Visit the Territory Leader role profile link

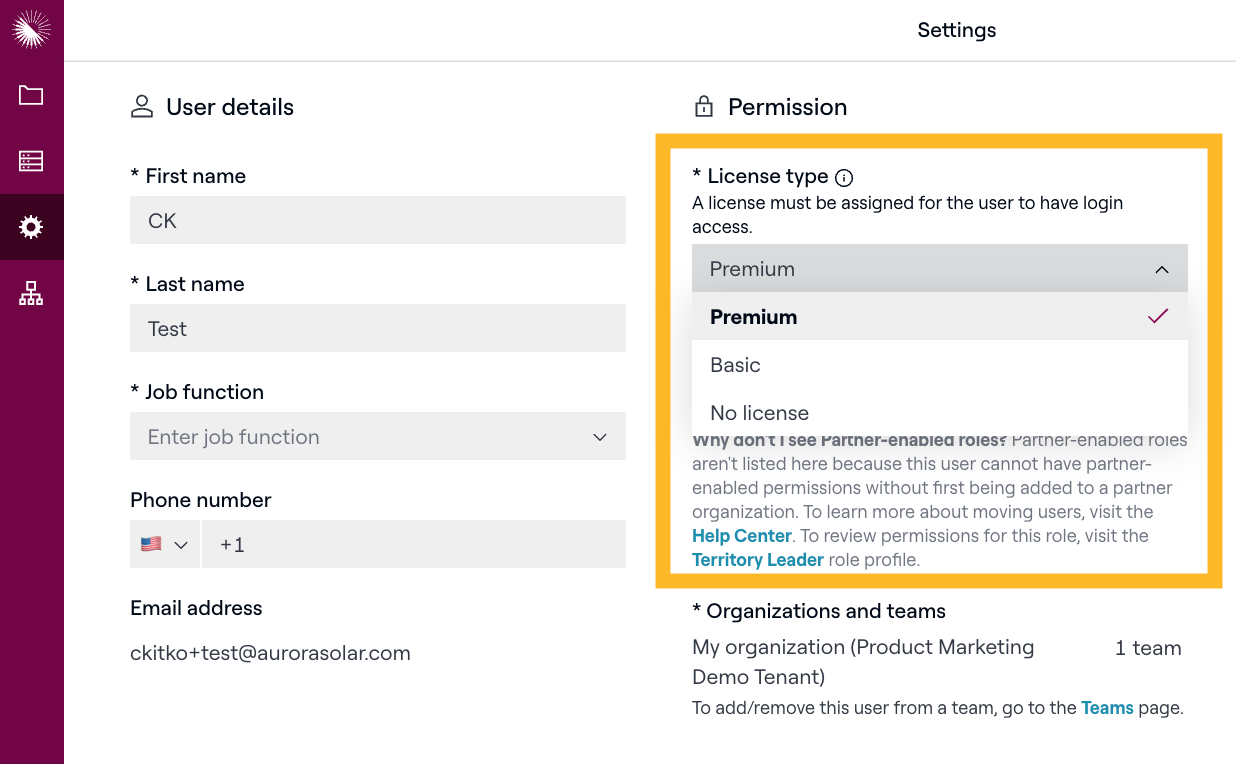coord(758,560)
